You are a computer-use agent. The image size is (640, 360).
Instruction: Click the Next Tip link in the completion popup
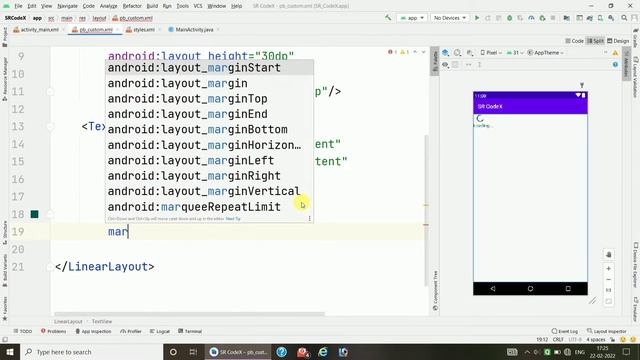233,219
